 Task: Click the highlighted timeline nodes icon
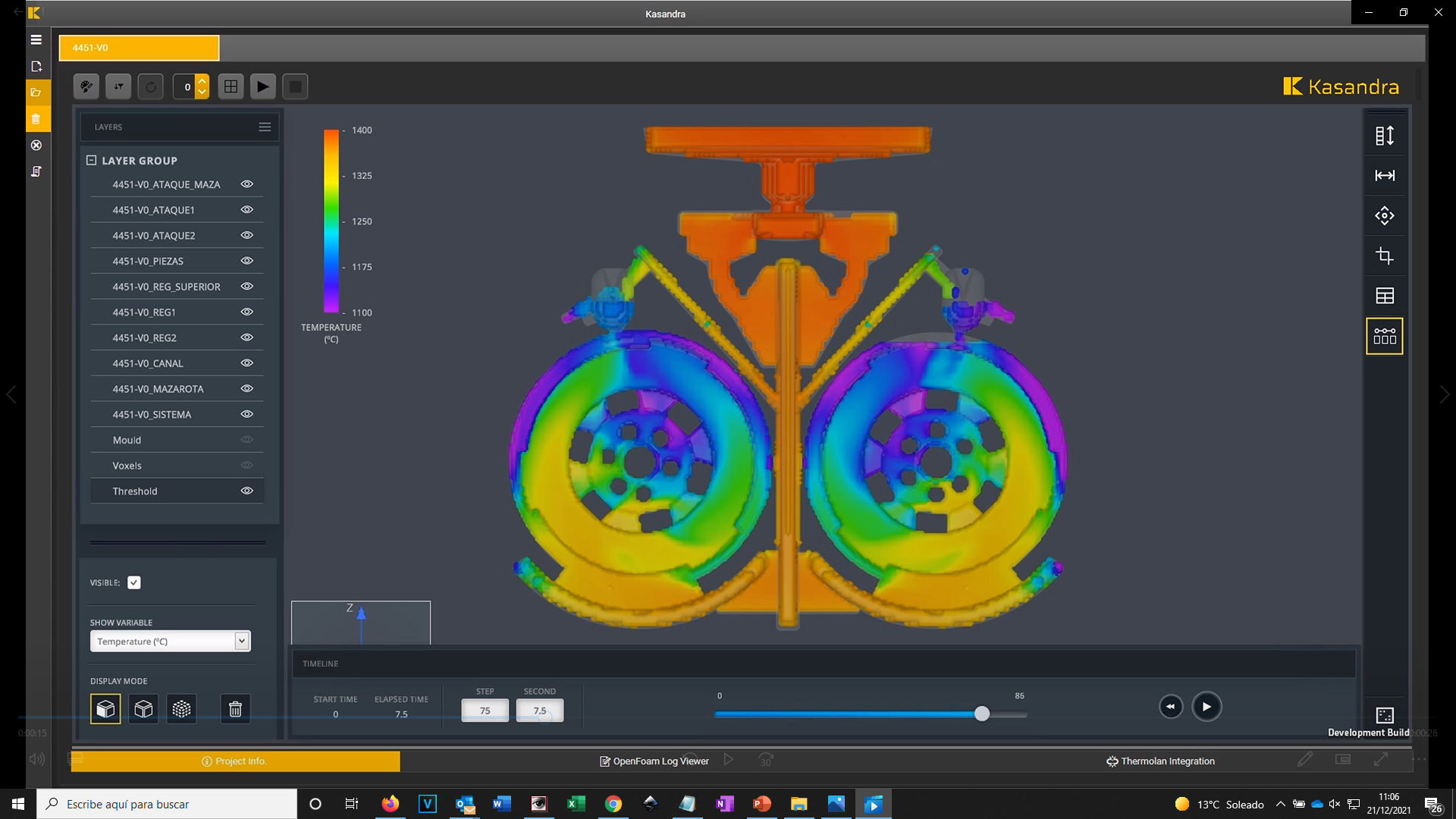tap(1384, 336)
